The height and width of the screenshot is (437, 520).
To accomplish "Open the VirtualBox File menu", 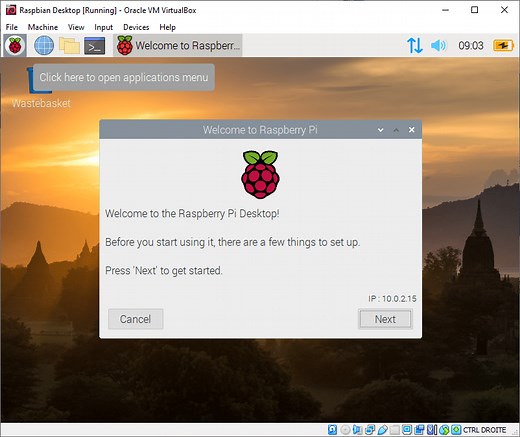I will 12,27.
